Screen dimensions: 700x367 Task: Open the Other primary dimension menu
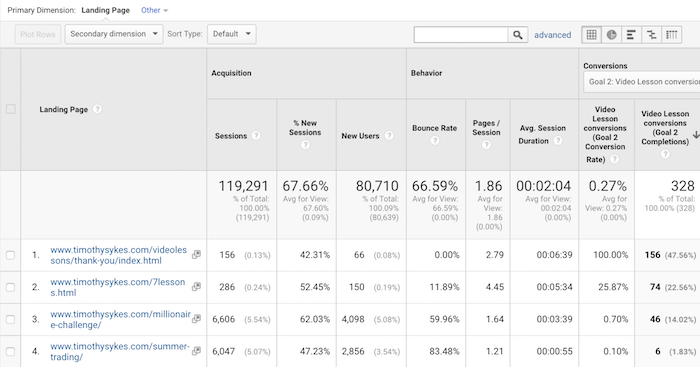click(x=154, y=10)
